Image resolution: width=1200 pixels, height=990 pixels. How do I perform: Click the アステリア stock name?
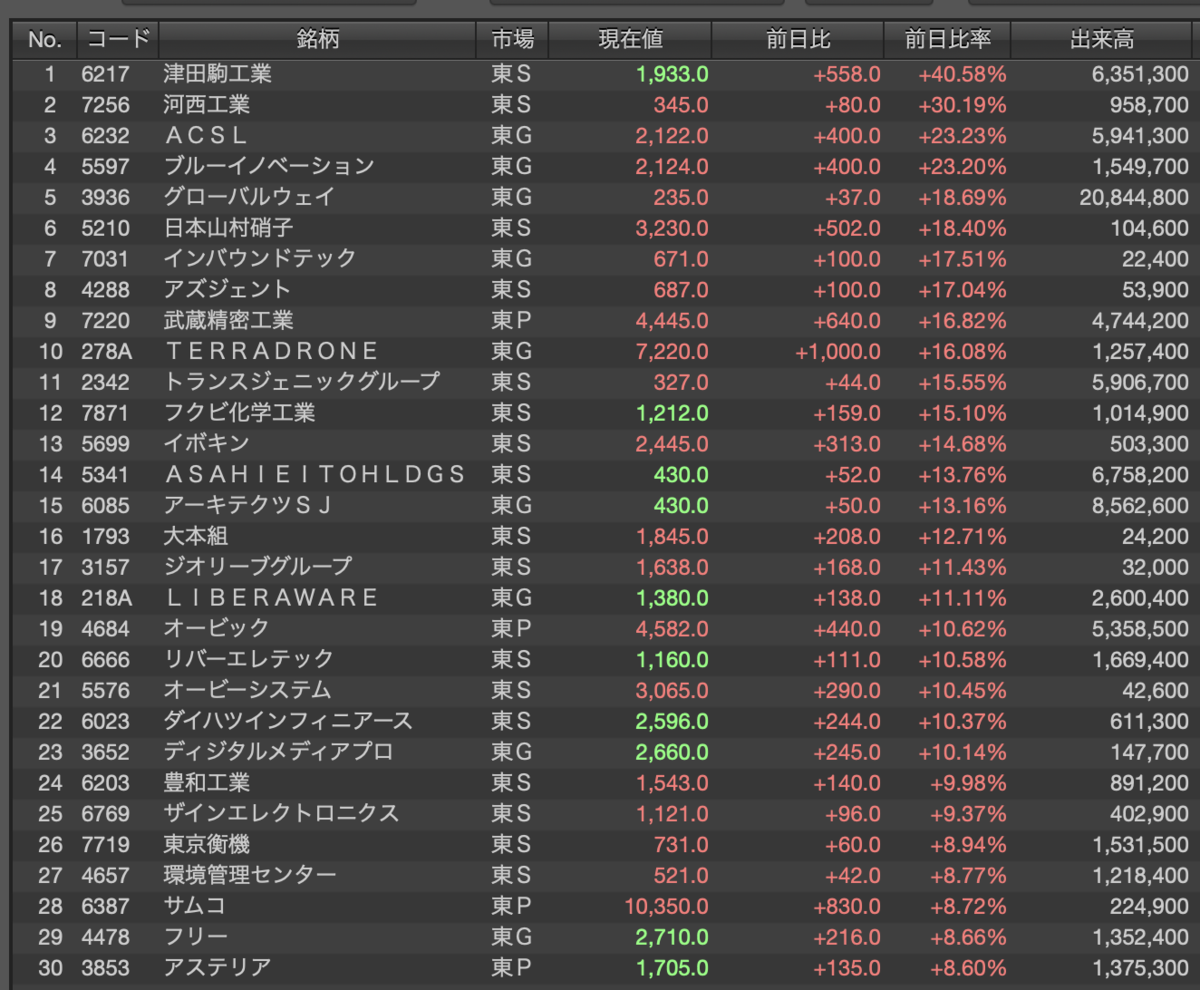click(x=217, y=967)
